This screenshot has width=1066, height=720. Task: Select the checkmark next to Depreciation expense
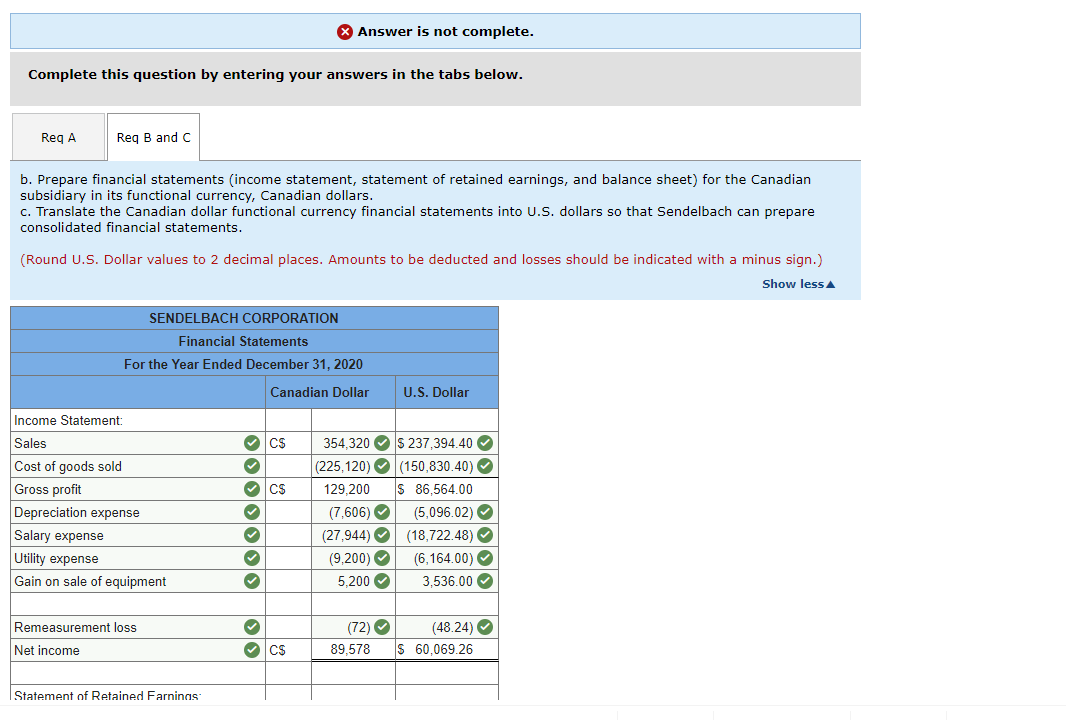click(251, 512)
